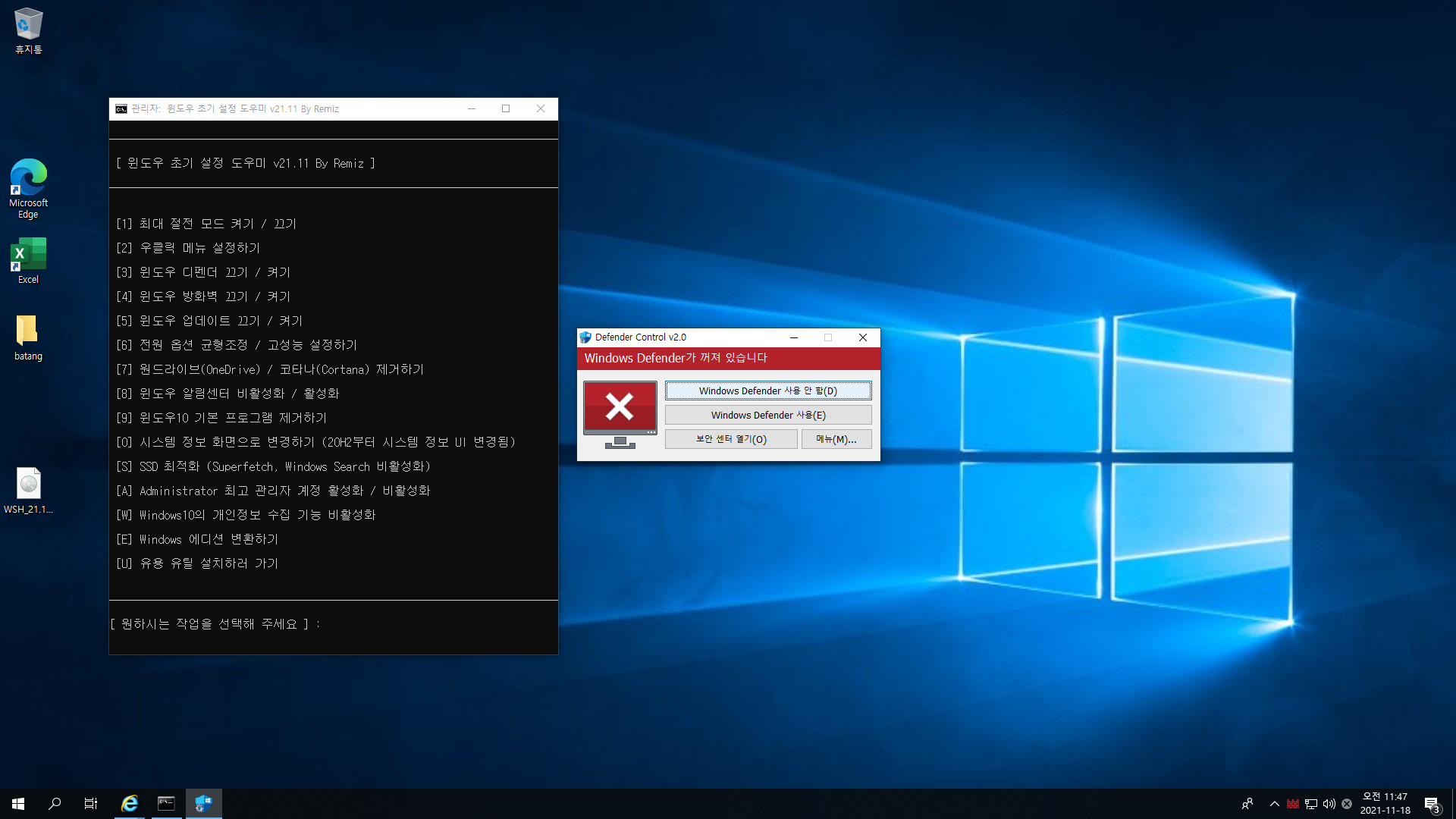This screenshot has width=1456, height=819.
Task: Click the [0] 20H2 system info line
Action: (x=316, y=442)
